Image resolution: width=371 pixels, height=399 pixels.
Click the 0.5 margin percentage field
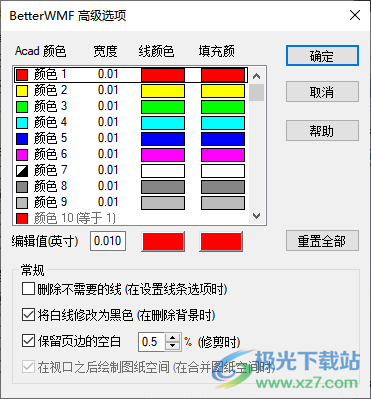(x=151, y=341)
